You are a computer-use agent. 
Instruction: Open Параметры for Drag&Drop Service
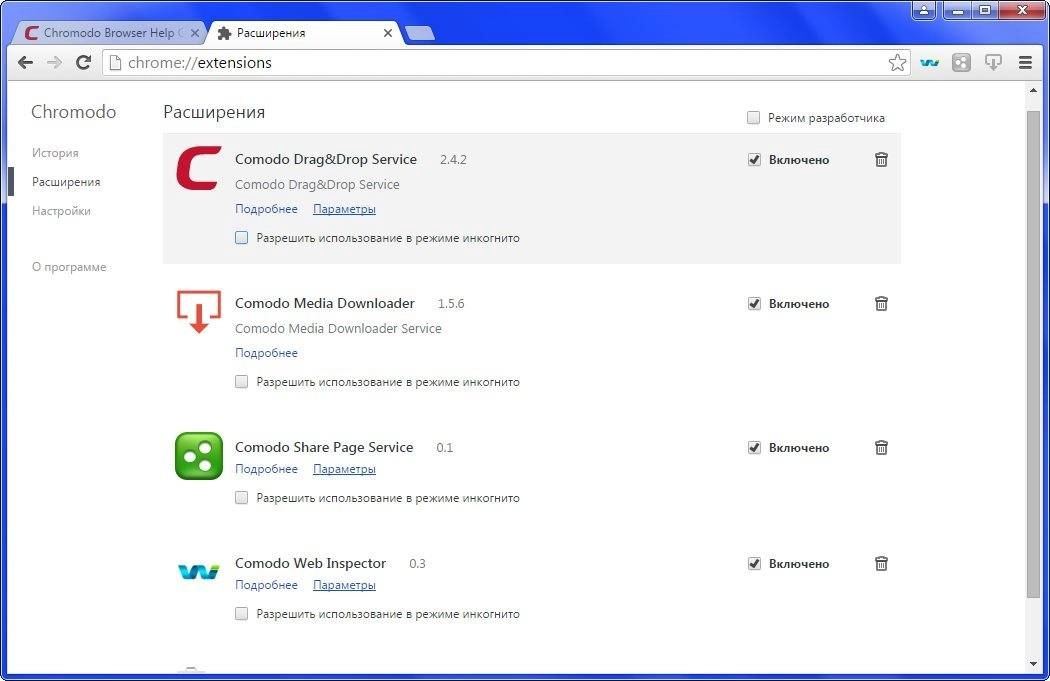click(344, 209)
